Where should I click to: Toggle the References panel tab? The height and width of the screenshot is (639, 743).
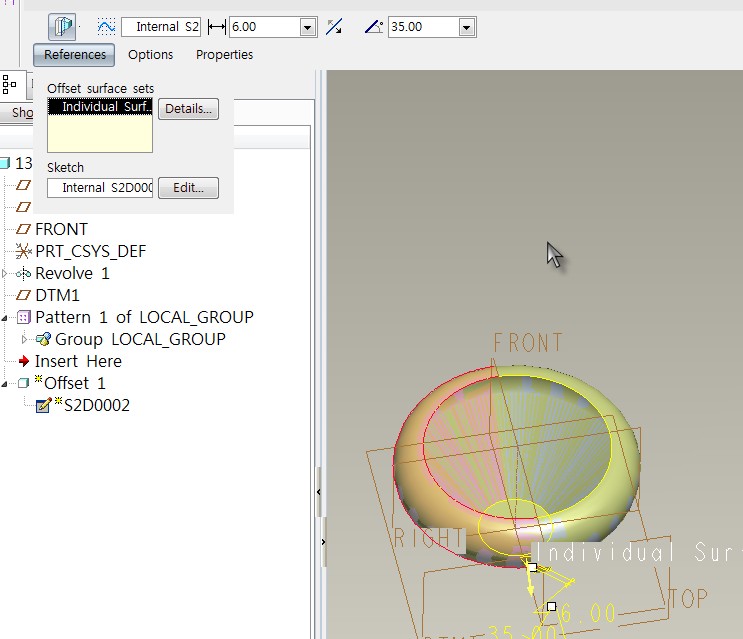(x=74, y=55)
